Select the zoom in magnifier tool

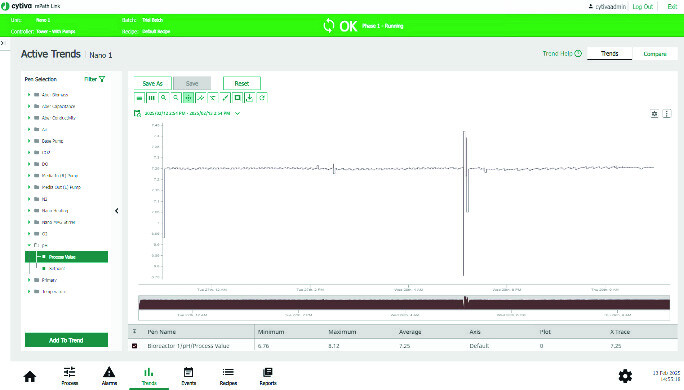coord(164,98)
